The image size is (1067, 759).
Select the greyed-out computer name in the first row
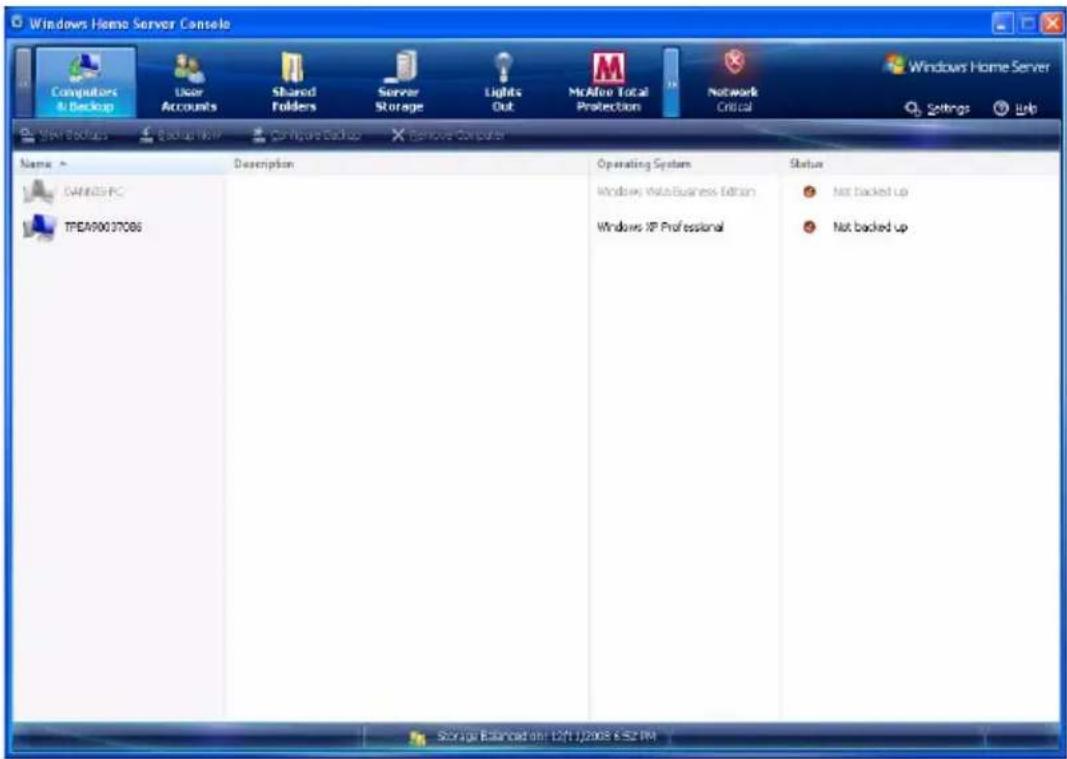point(94,192)
